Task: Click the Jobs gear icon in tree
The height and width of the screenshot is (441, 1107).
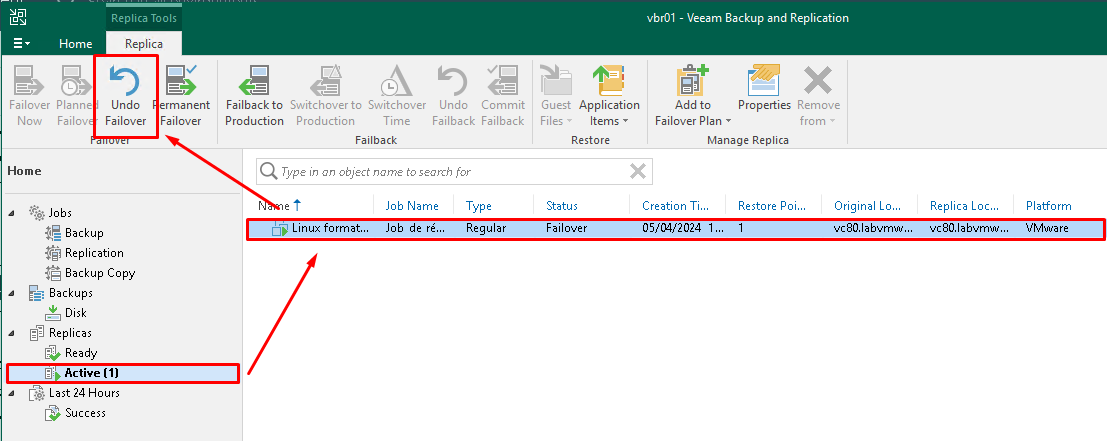Action: [x=37, y=213]
